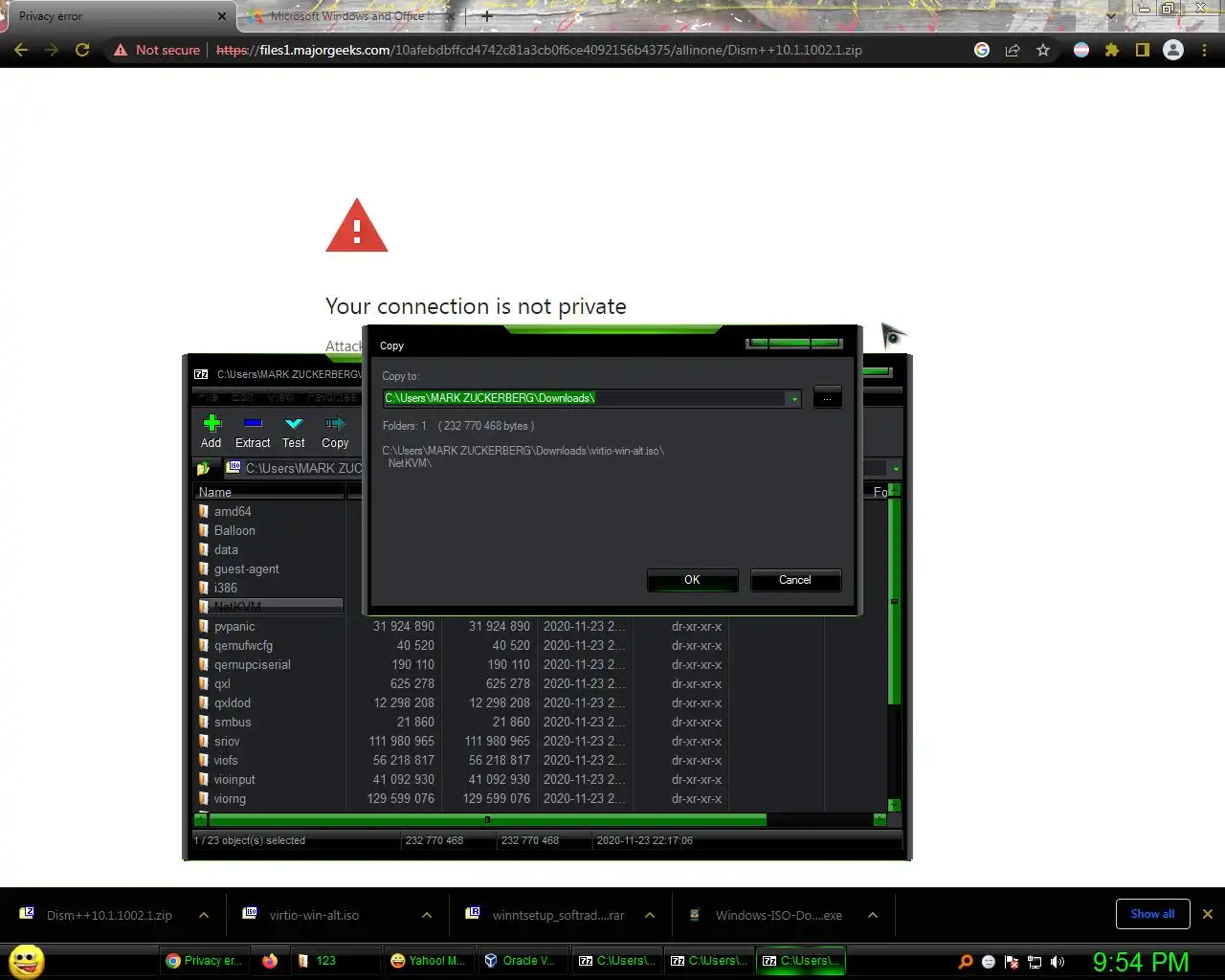This screenshot has height=980, width=1225.
Task: Sort by the Name column header
Action: click(x=269, y=492)
